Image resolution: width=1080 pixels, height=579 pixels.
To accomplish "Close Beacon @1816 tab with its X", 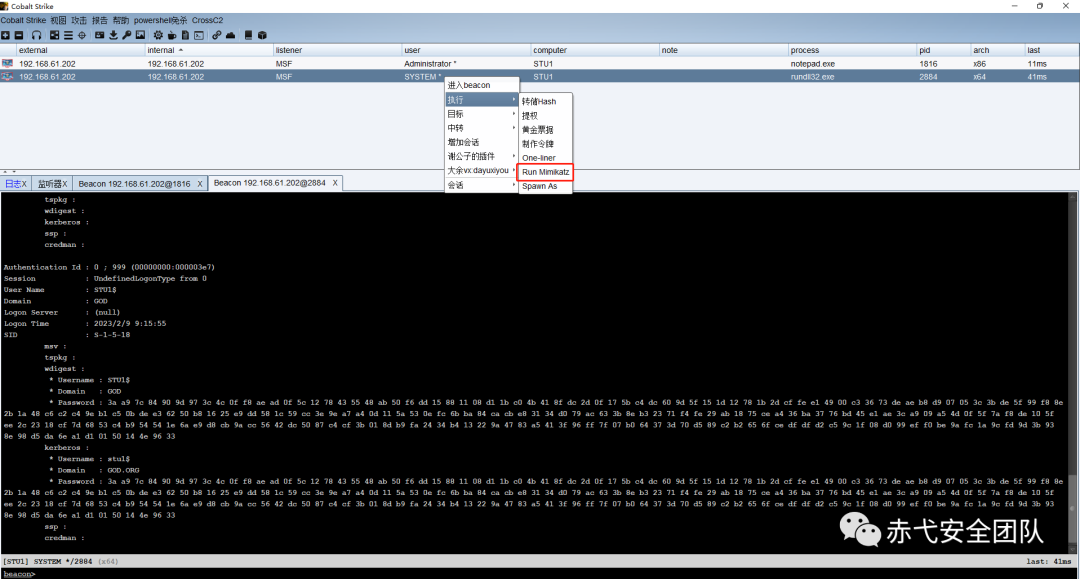I will tap(200, 184).
